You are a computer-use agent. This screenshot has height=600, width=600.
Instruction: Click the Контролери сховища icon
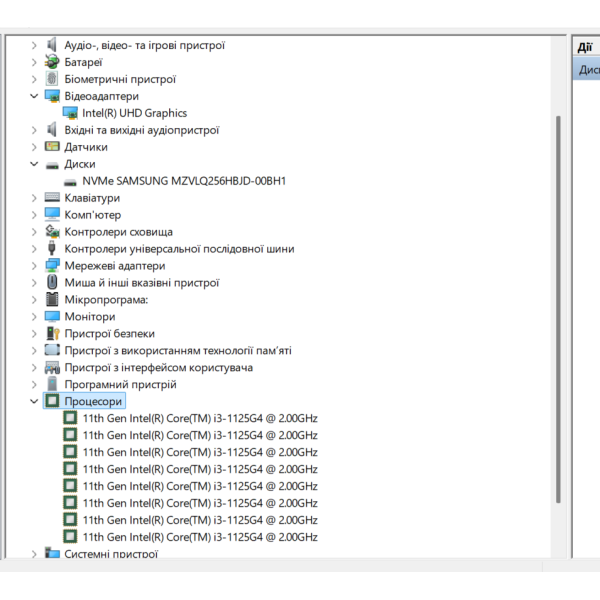[x=52, y=232]
